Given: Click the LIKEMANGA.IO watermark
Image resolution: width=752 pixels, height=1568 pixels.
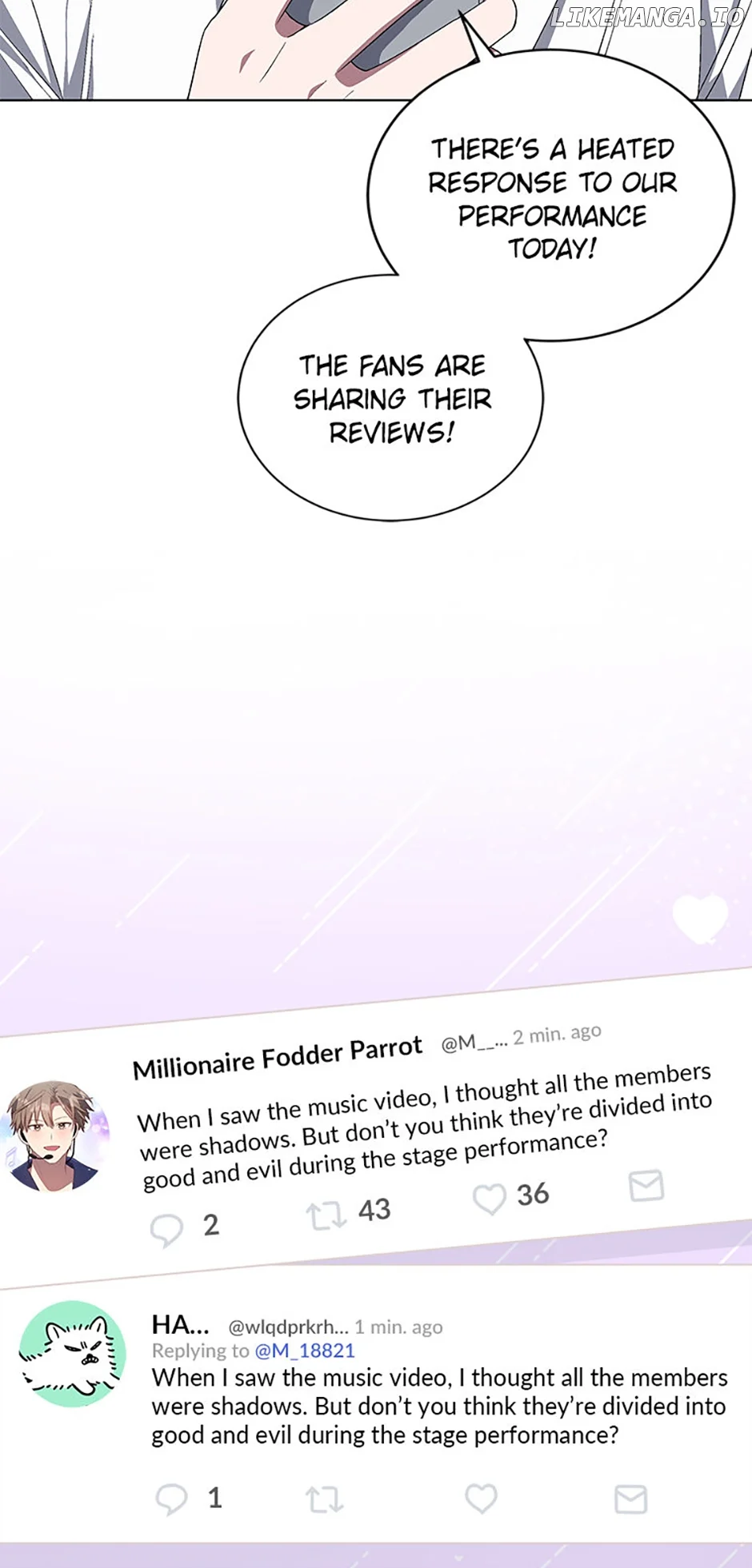Looking at the screenshot, I should click(647, 16).
